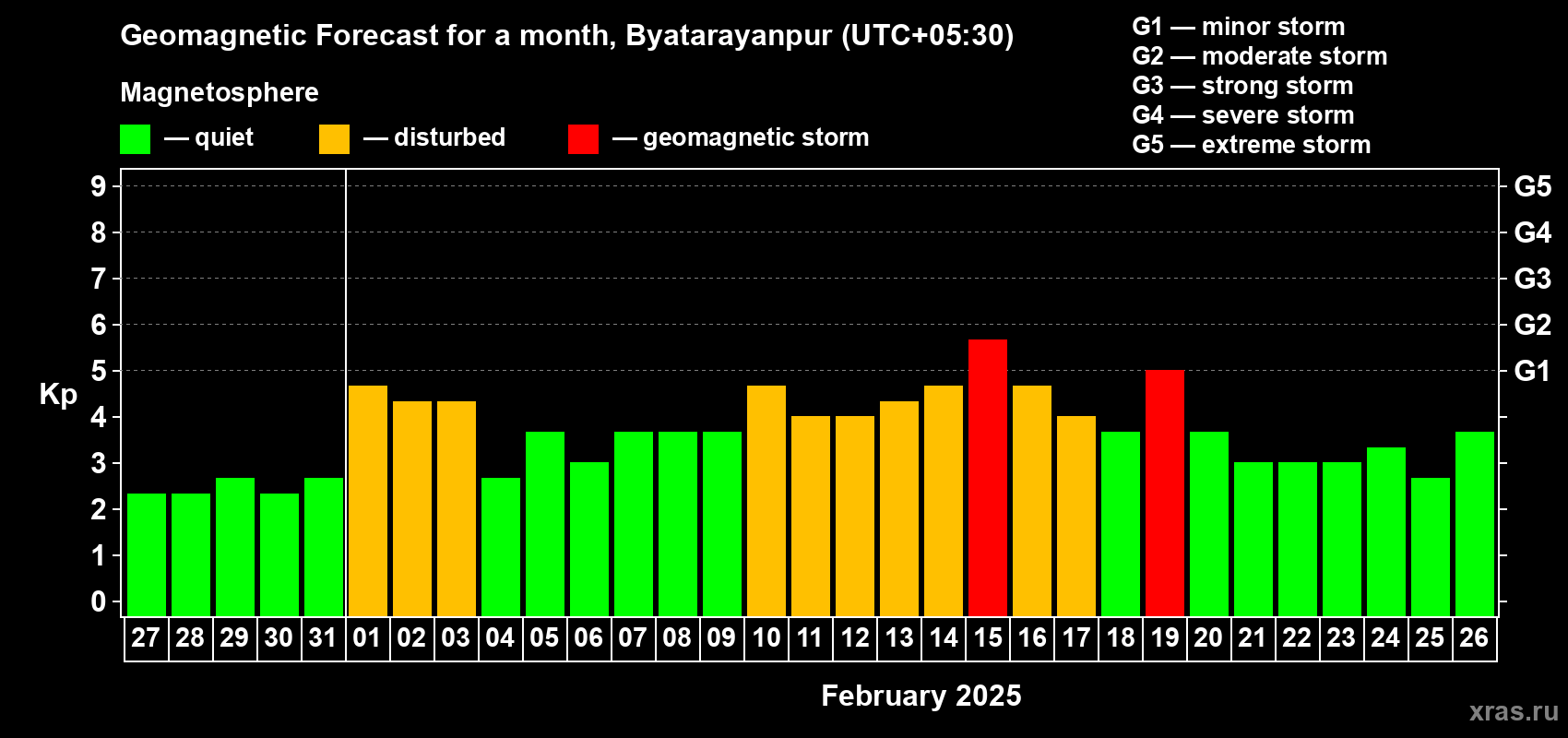Select the date label 26 on axis
The image size is (1568, 738).
pos(1474,637)
